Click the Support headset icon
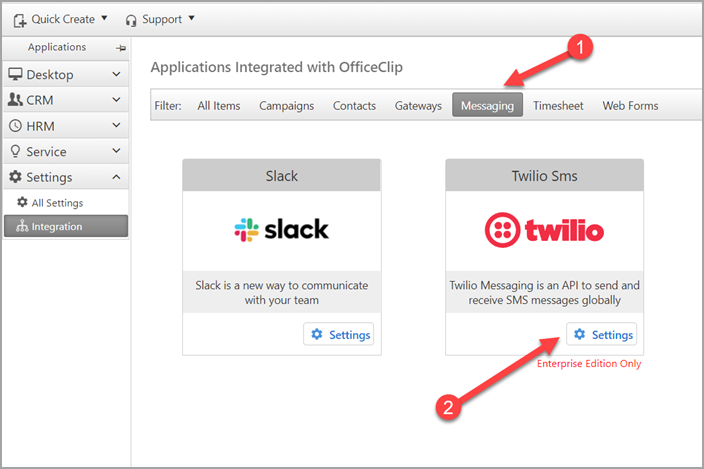704x469 pixels. 131,20
